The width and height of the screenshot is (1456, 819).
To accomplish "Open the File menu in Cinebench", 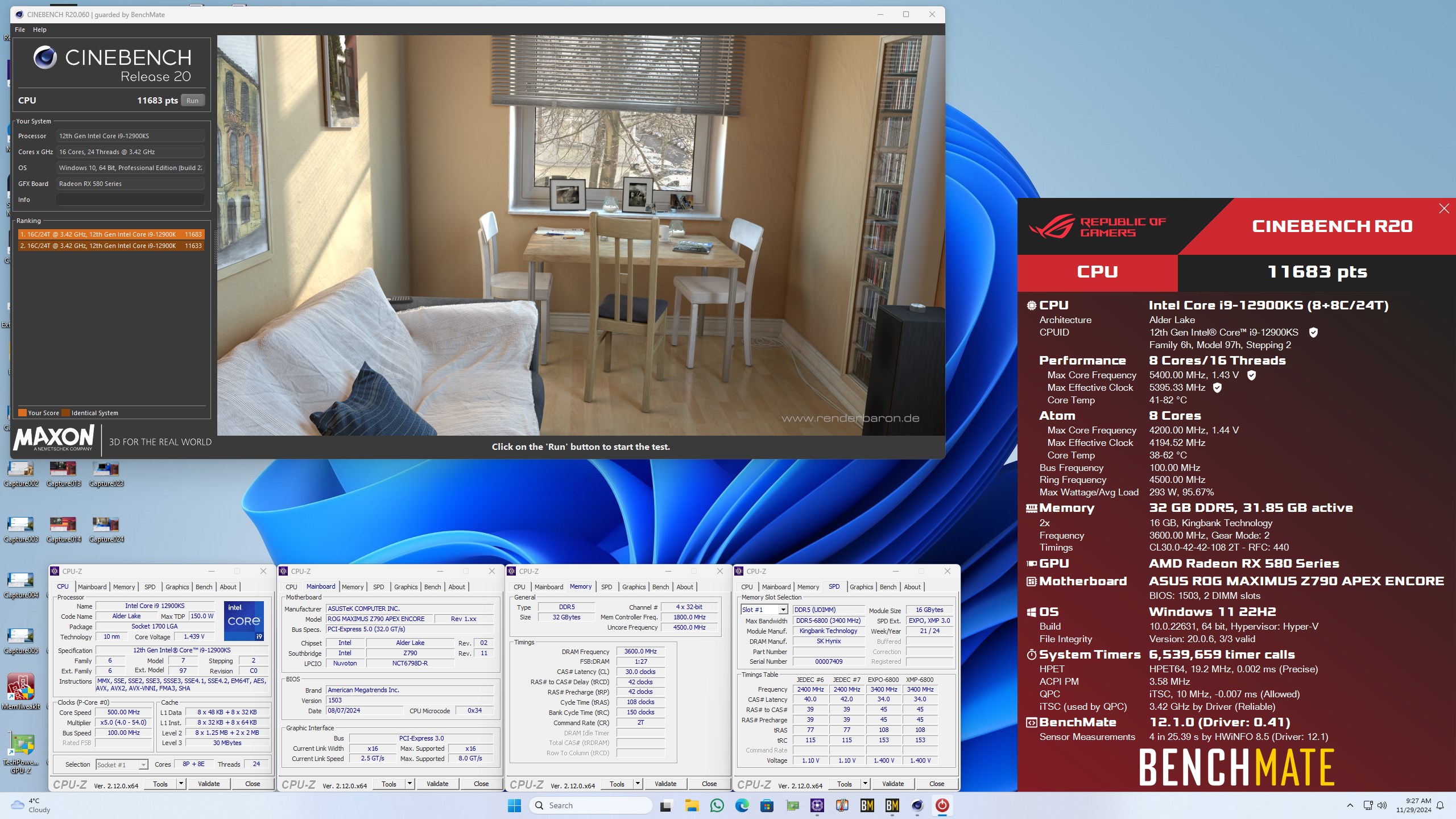I will 20,30.
